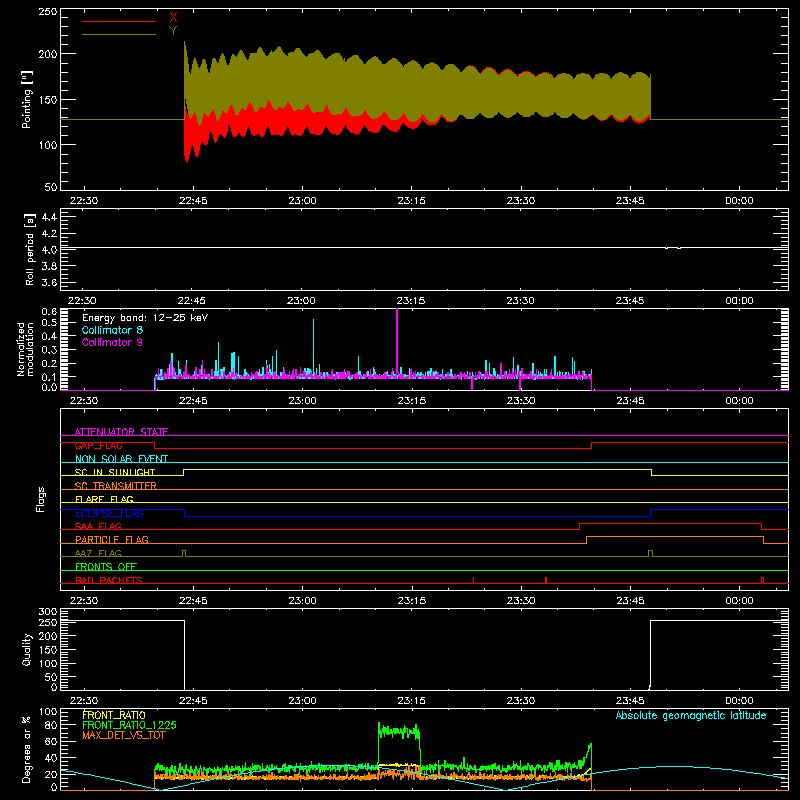Select the BAD_PACKETS flag label
Viewport: 800px width, 800px height.
(109, 580)
